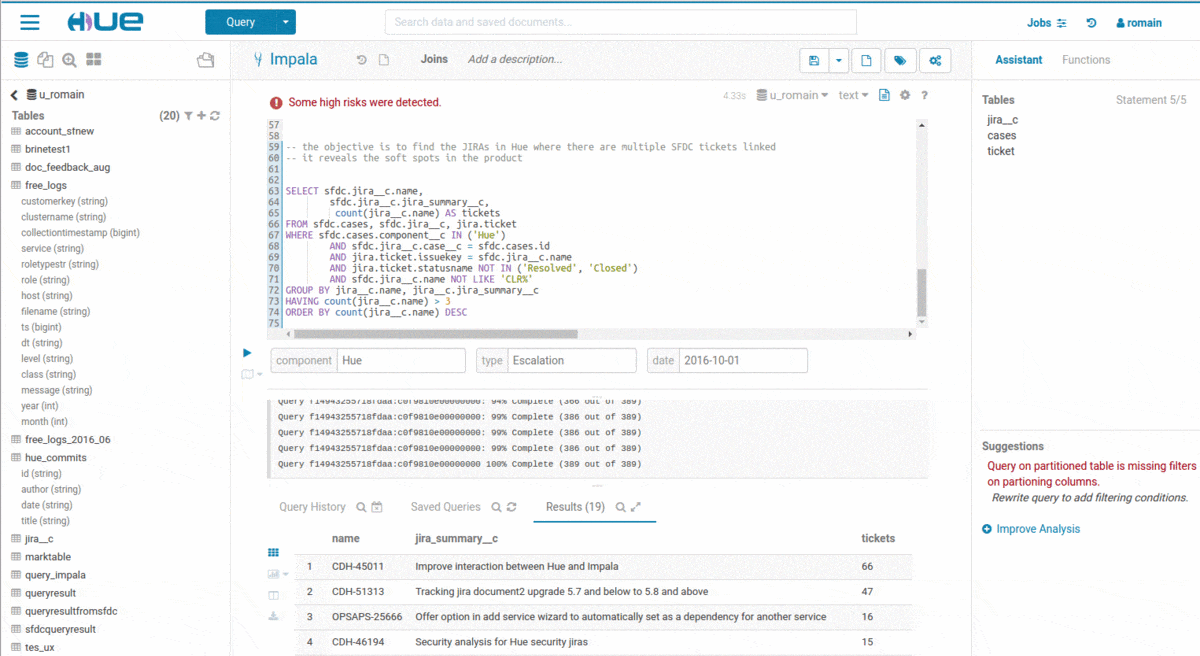Open editor settings gear icon
Screen dimensions: 1200x656
[905, 95]
